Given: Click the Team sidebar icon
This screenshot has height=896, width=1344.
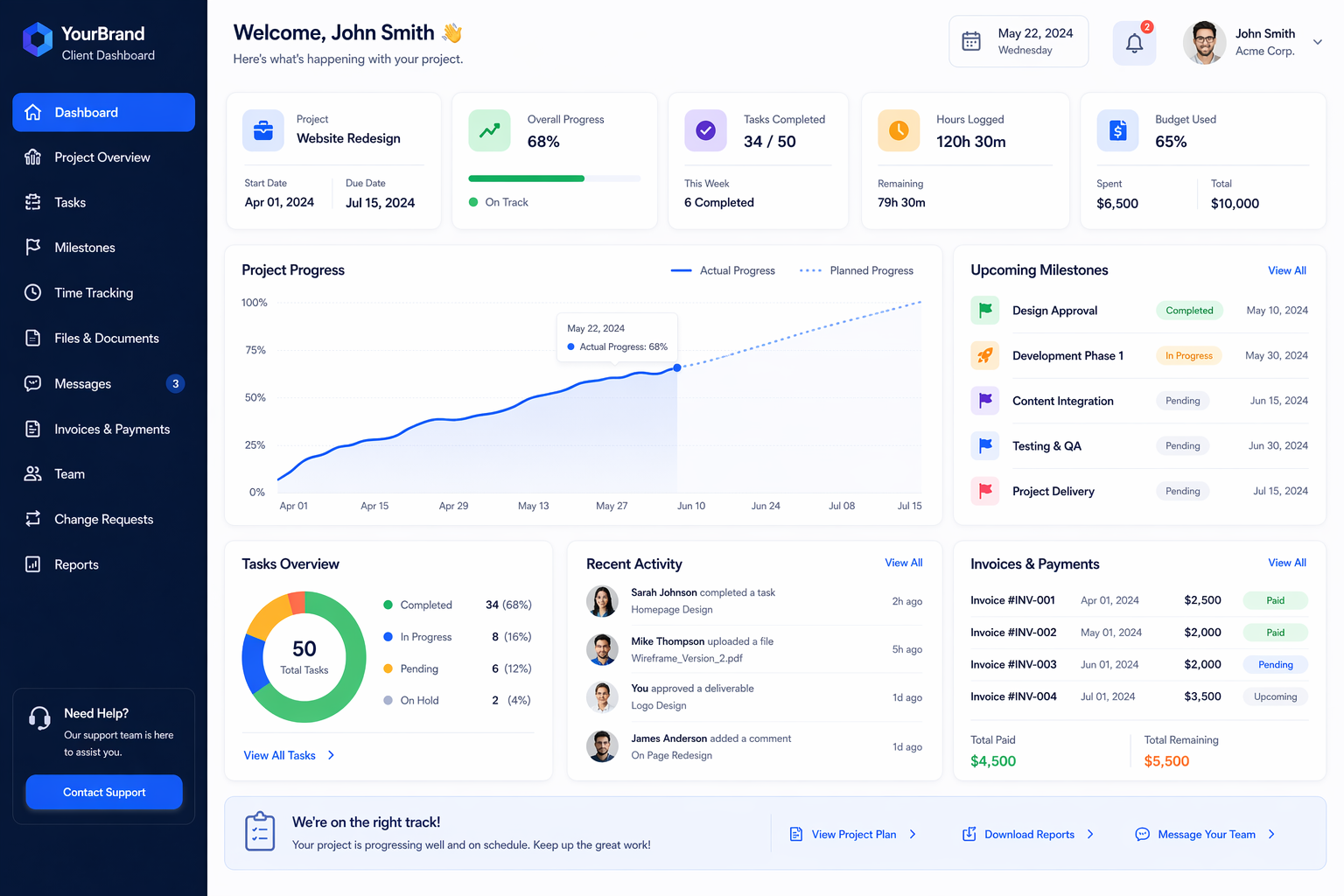Looking at the screenshot, I should pos(32,473).
